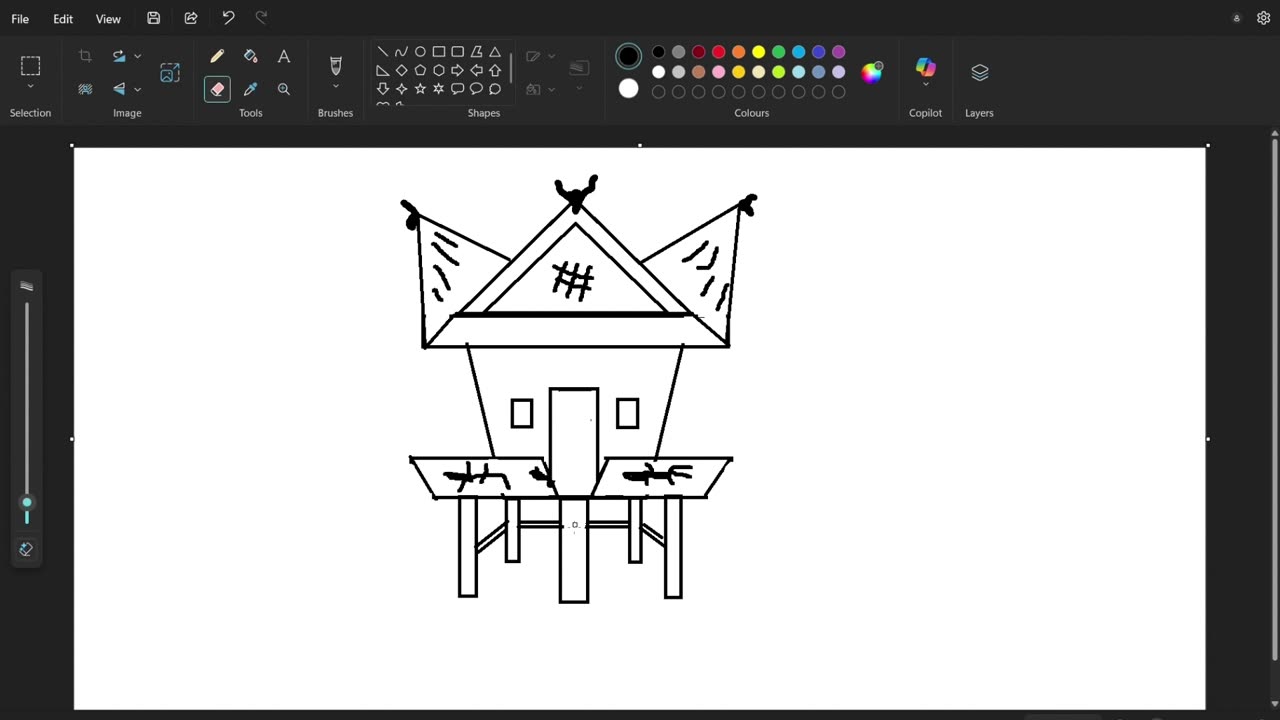Choose the Five-point star shape
Screen dimensions: 1280x720
coord(420,89)
